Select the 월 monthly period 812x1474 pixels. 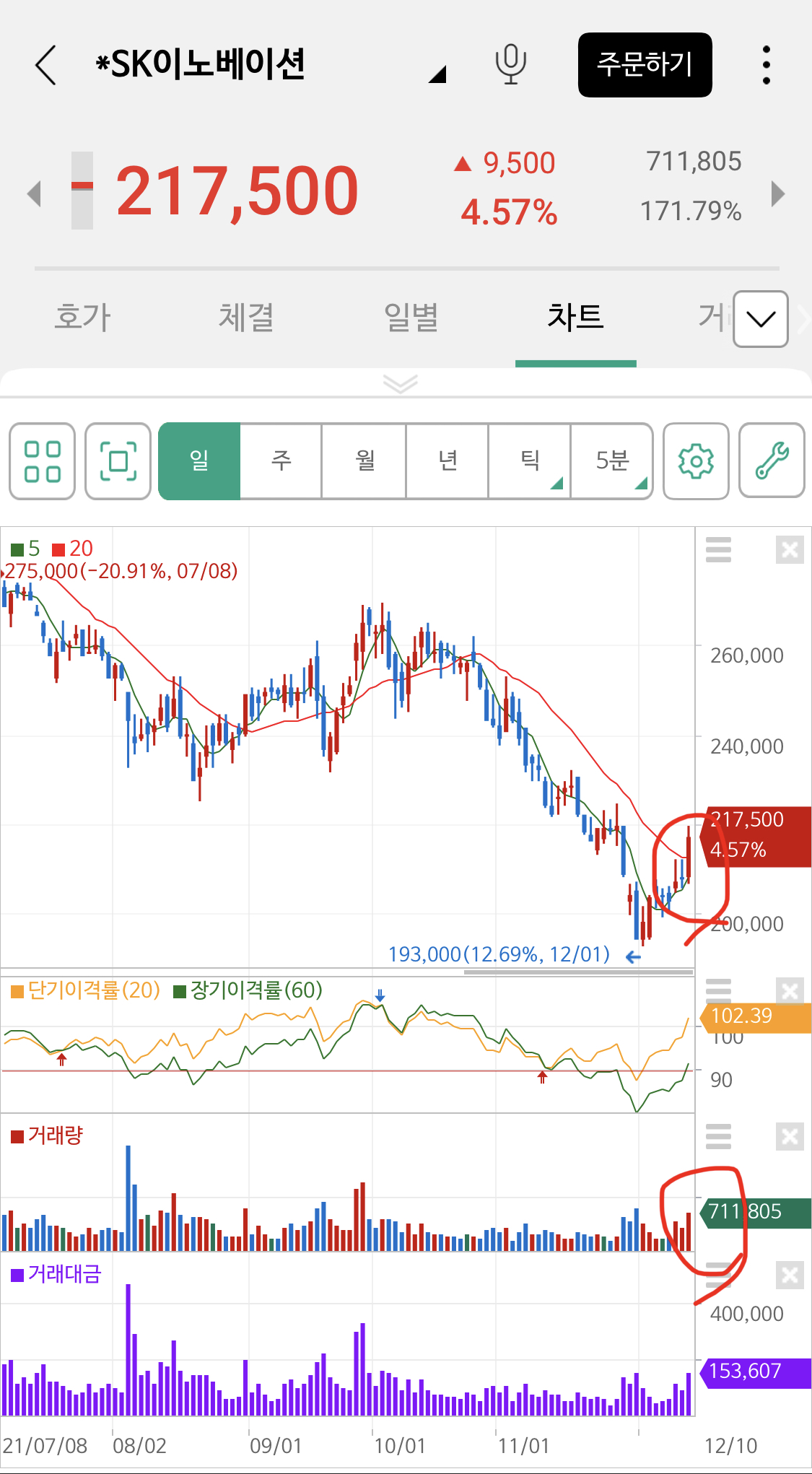364,461
